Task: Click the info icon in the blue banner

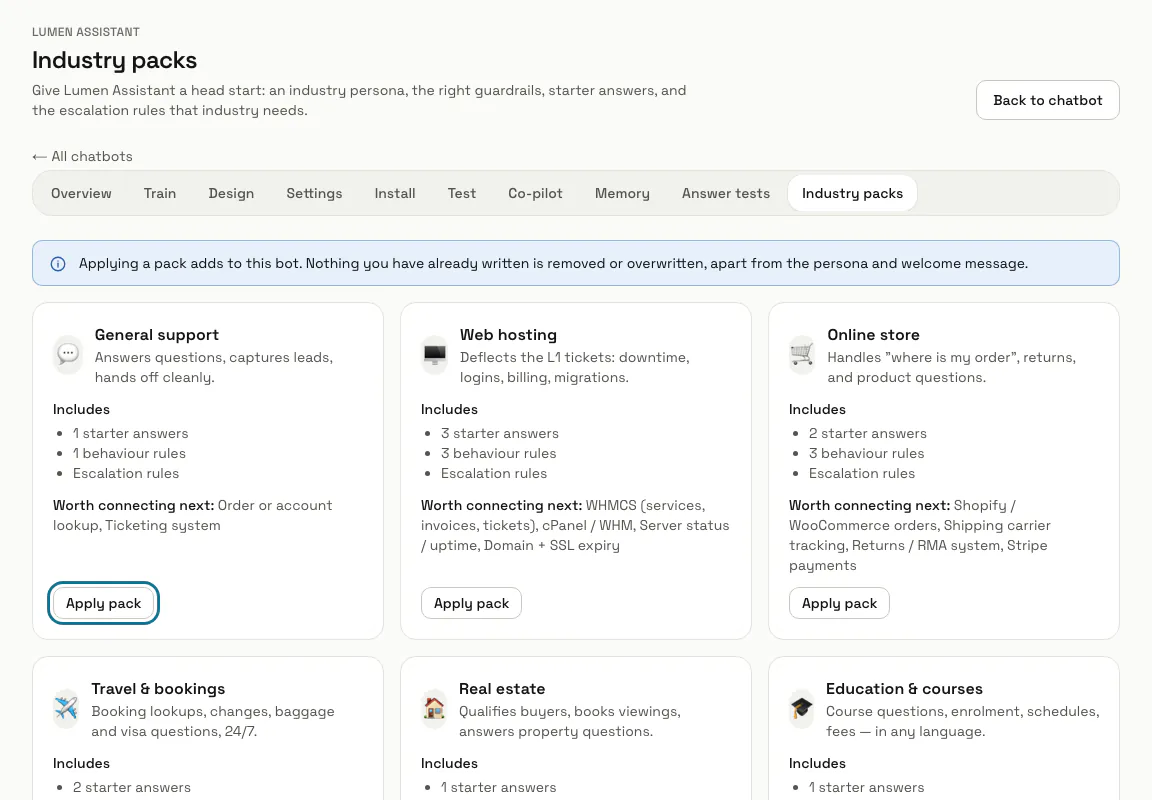Action: 58,264
